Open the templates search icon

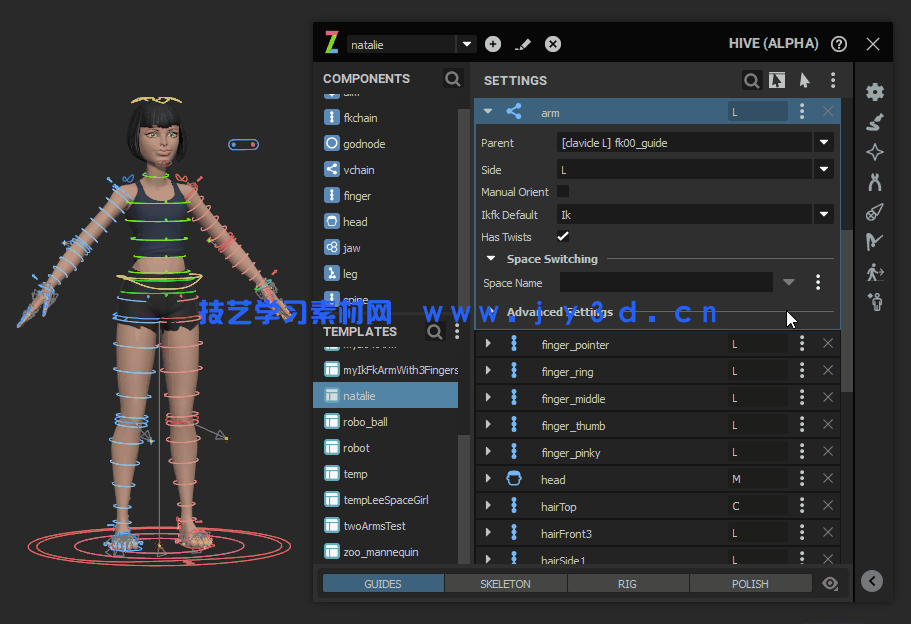pyautogui.click(x=434, y=331)
